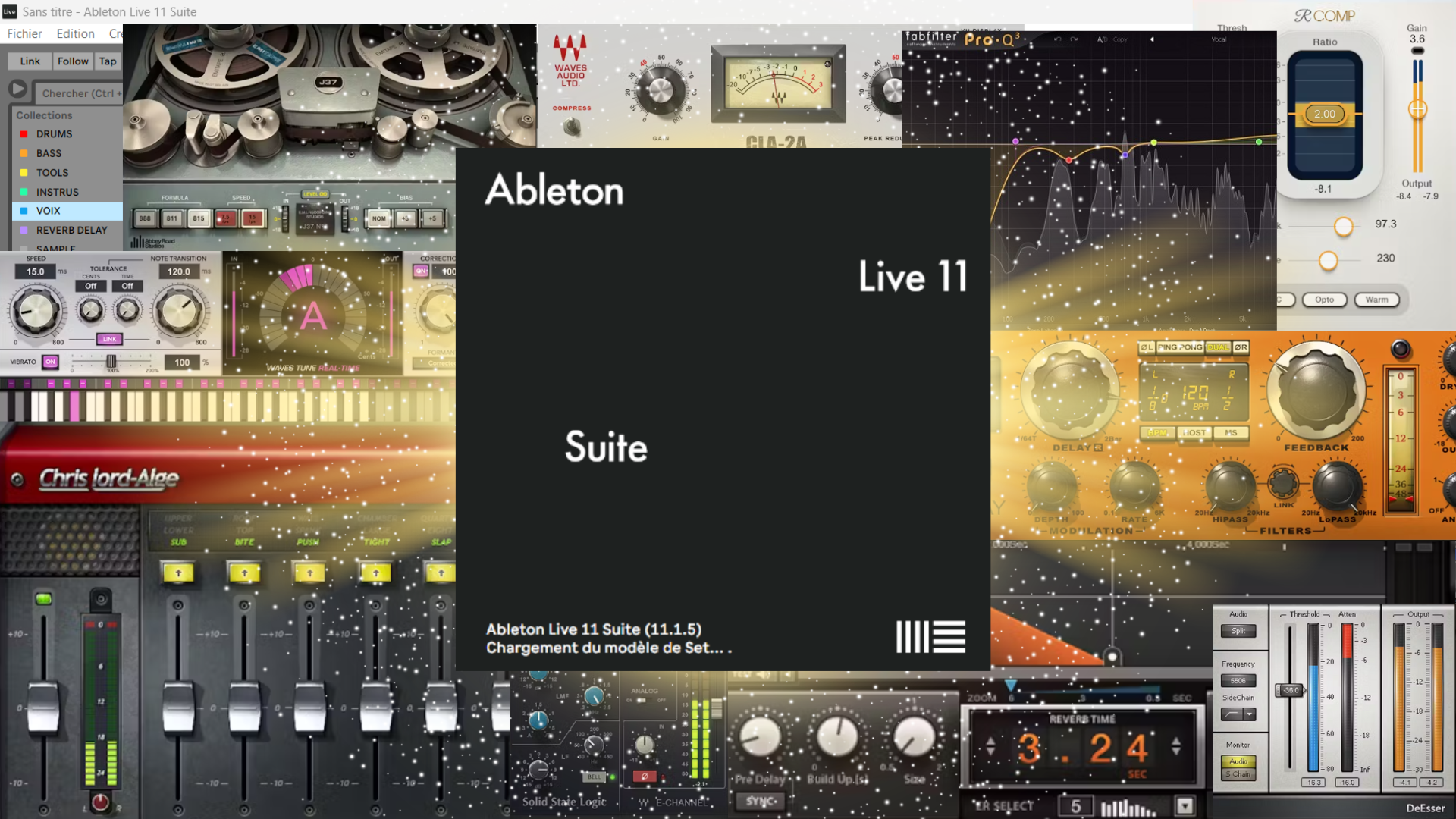Viewport: 1456px width, 819px height.
Task: Select BPM sync mode on delay
Action: coord(1157,432)
